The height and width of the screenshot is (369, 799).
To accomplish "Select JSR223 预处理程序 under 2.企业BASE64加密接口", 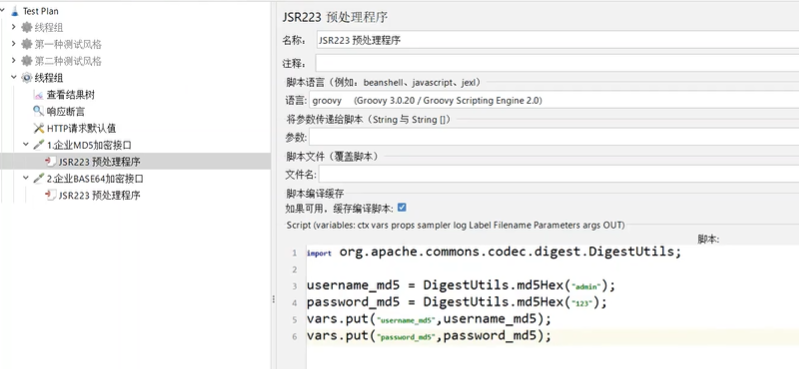I will click(x=99, y=195).
